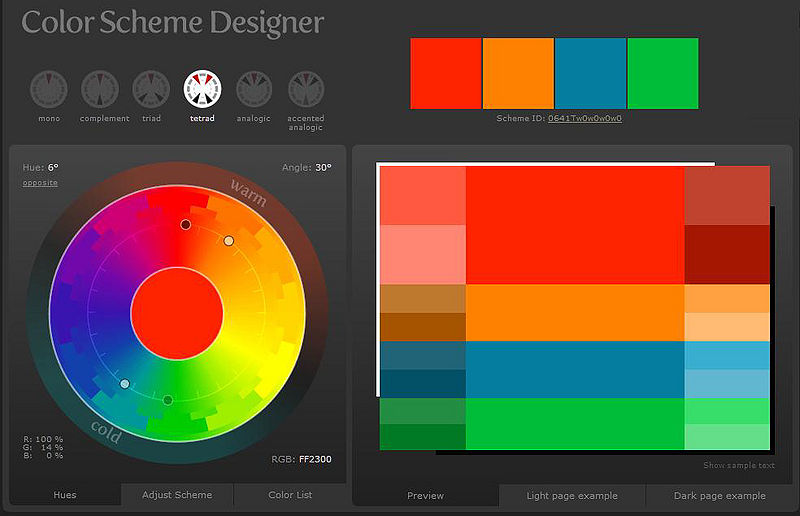The image size is (800, 516).
Task: Click the dark green preview block
Action: (423, 437)
